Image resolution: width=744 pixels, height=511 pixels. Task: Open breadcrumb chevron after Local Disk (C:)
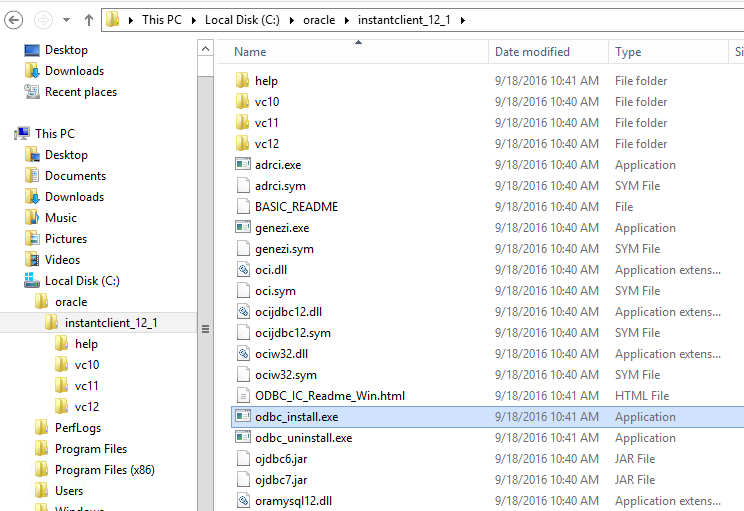[x=292, y=20]
